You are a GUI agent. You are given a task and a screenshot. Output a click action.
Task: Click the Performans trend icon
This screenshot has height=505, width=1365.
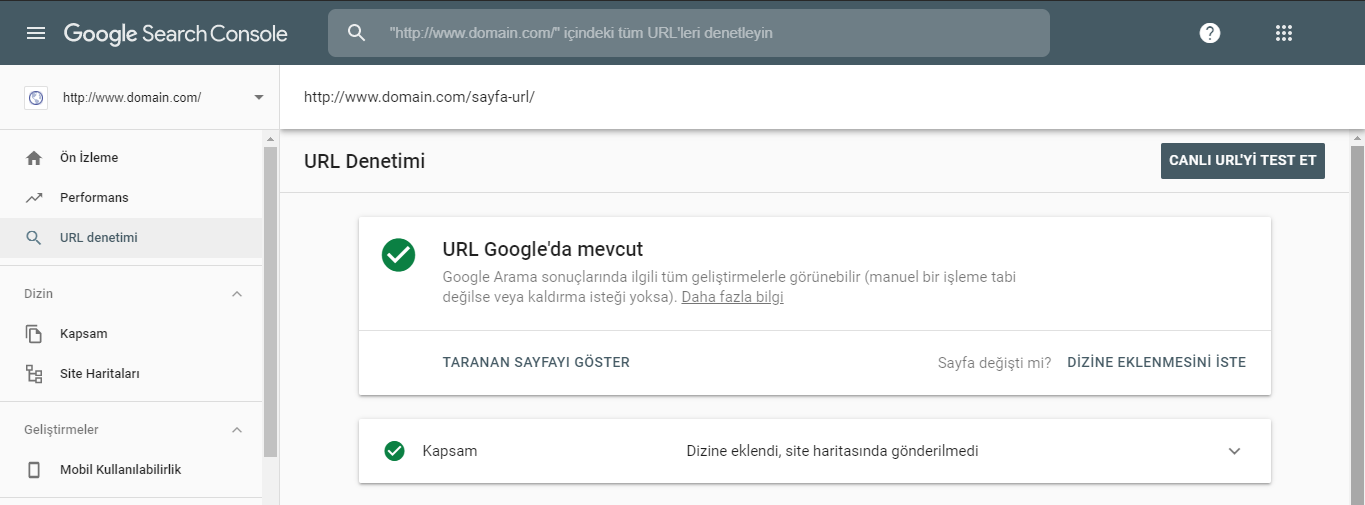(x=34, y=198)
